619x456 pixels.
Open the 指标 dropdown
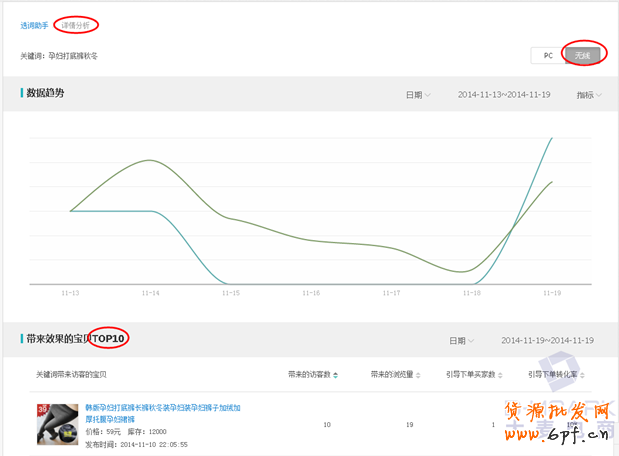590,95
